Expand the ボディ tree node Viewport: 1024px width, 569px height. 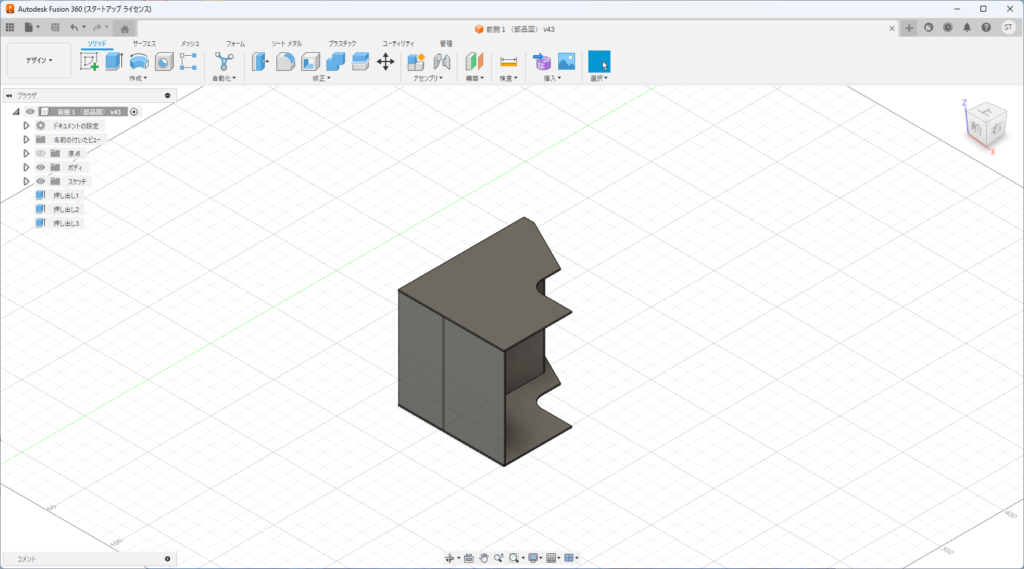[x=26, y=167]
